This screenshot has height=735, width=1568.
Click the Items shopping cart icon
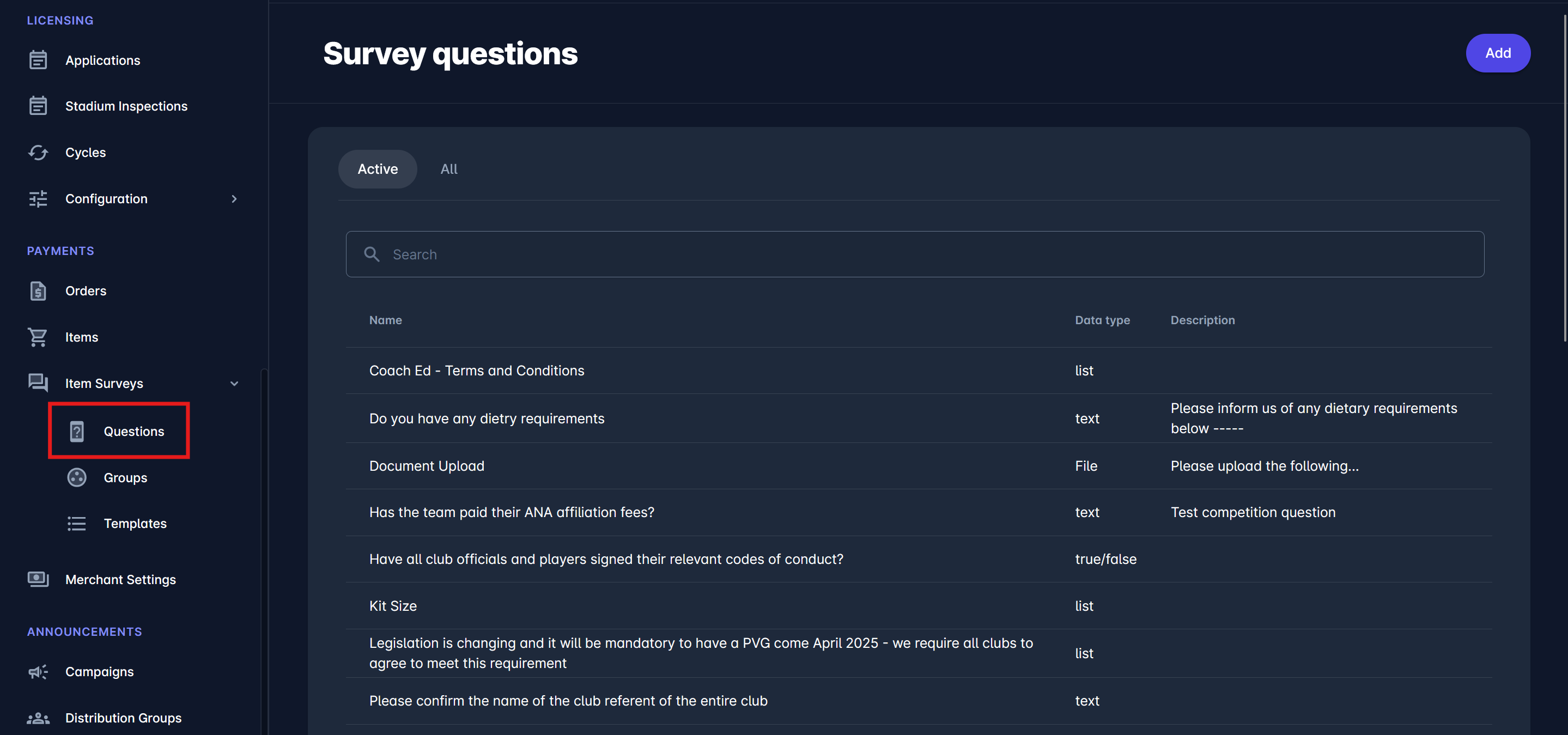point(38,337)
